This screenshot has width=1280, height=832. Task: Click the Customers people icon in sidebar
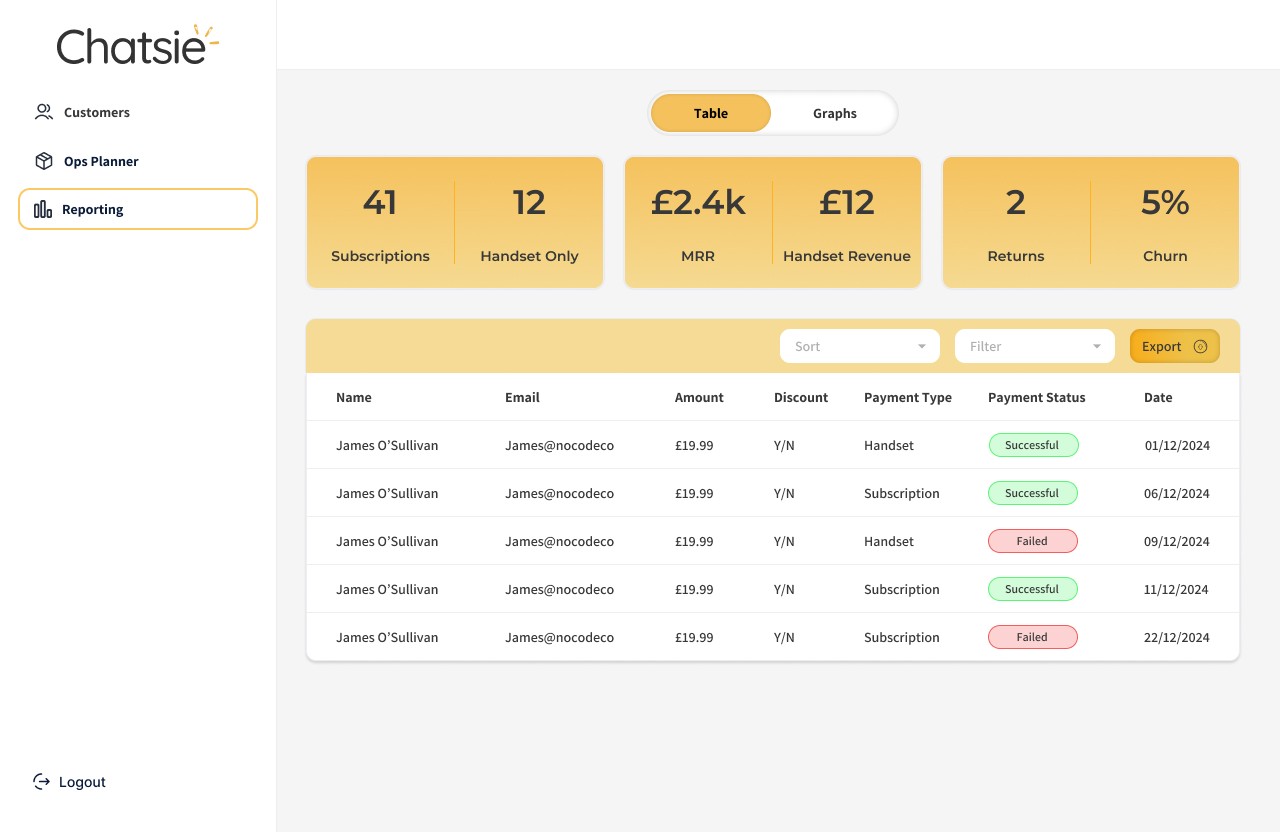(43, 112)
